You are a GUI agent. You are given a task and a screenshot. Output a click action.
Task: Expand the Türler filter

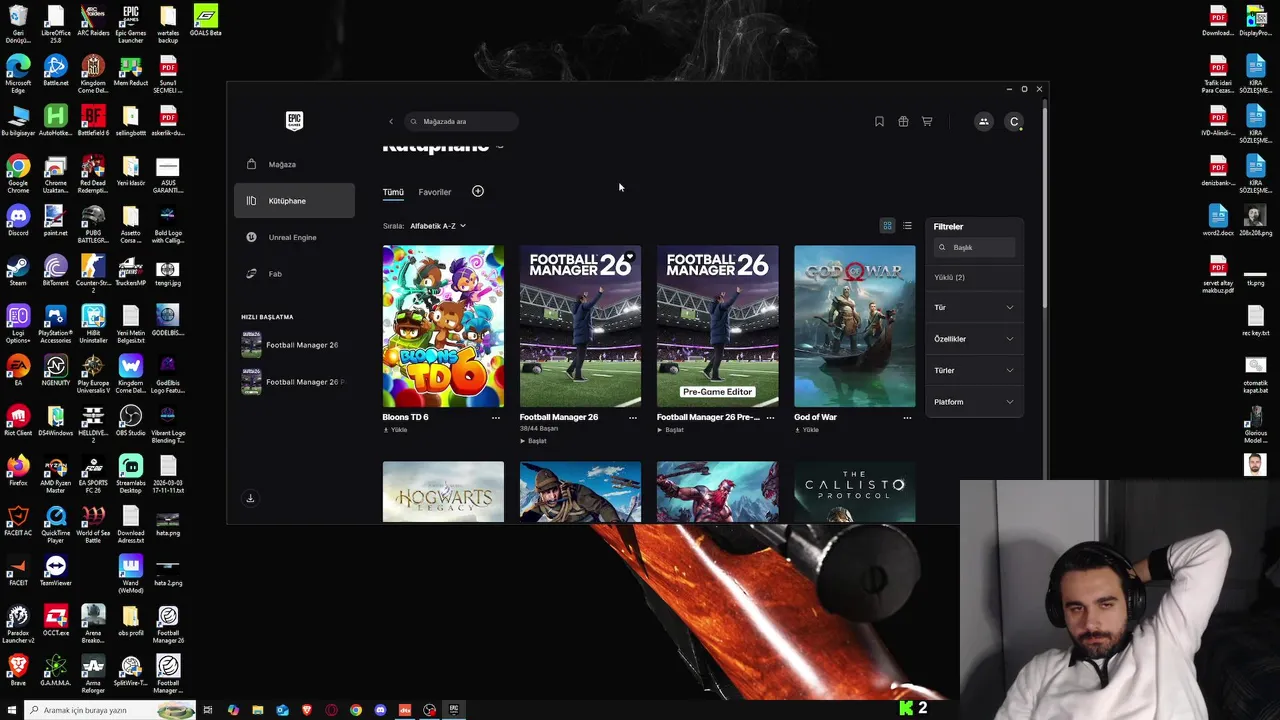tap(974, 370)
